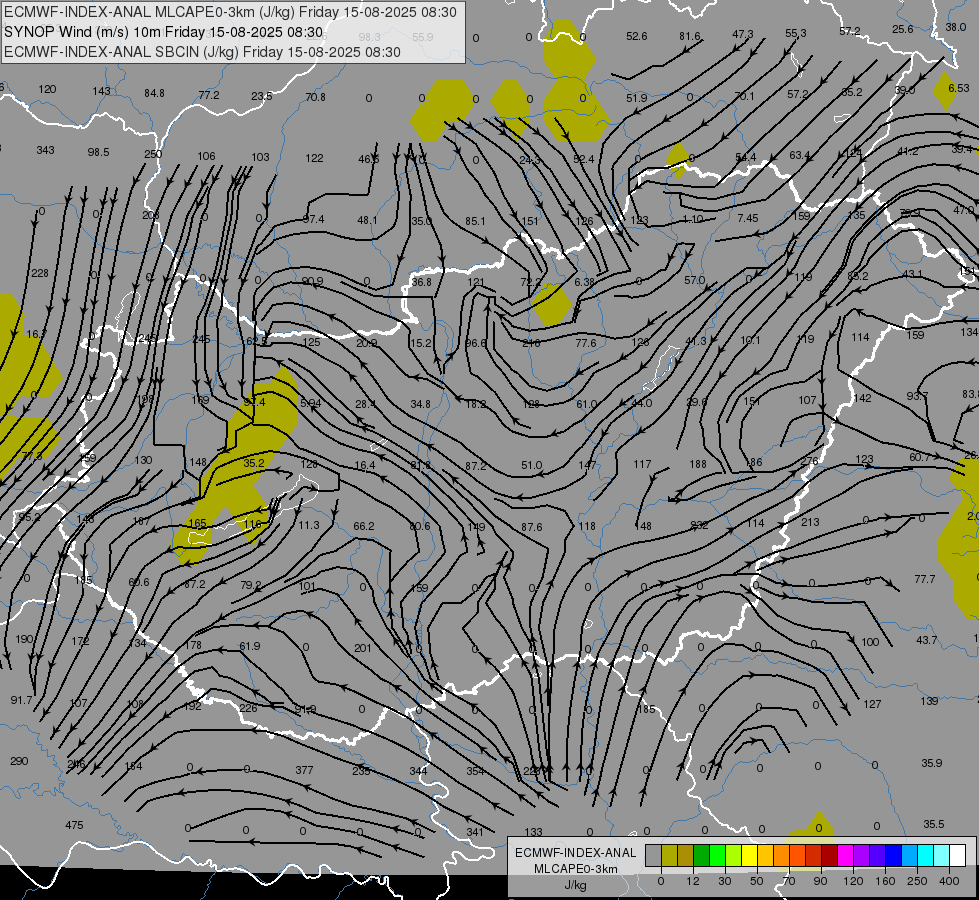Click the dark red legend swatch
The height and width of the screenshot is (900, 979).
(x=829, y=855)
